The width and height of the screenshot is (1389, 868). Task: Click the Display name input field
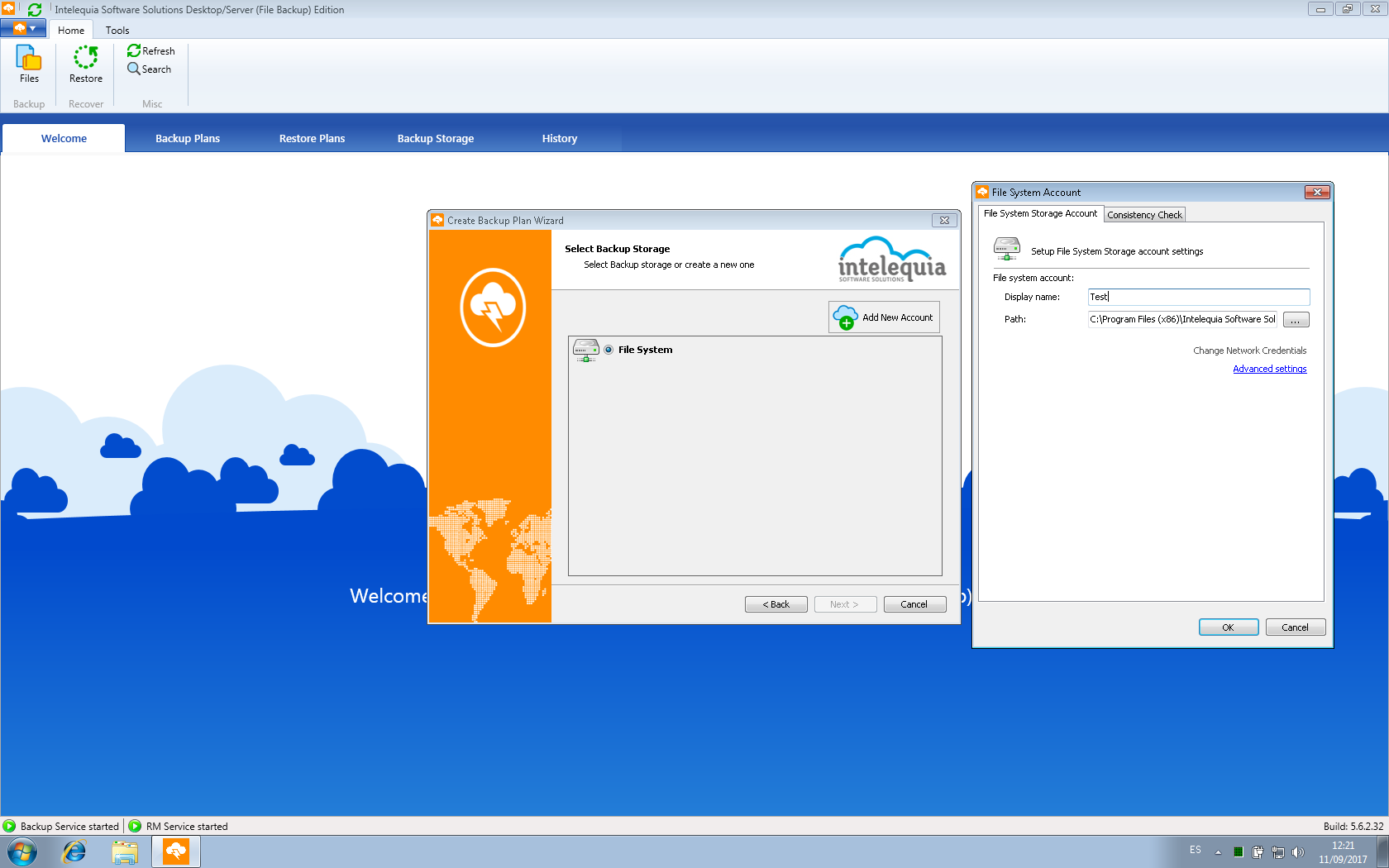coord(1199,297)
